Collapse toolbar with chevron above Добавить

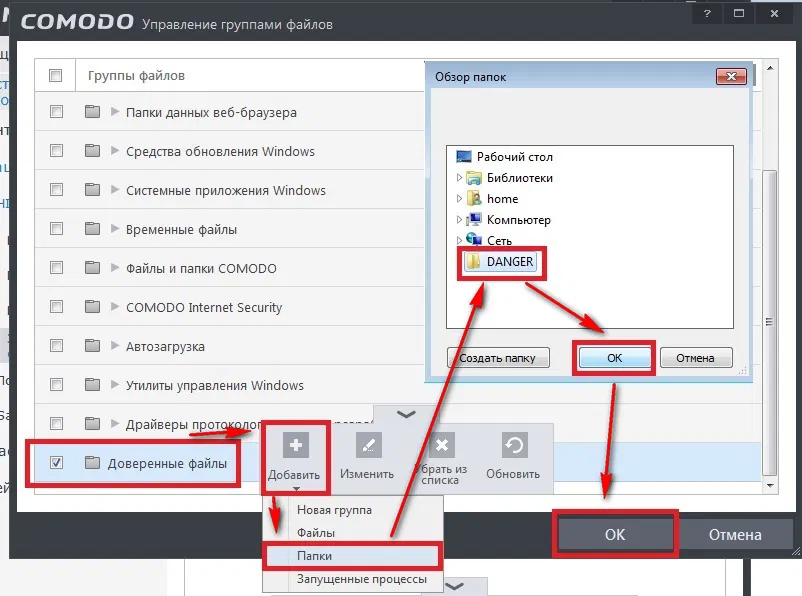point(406,414)
